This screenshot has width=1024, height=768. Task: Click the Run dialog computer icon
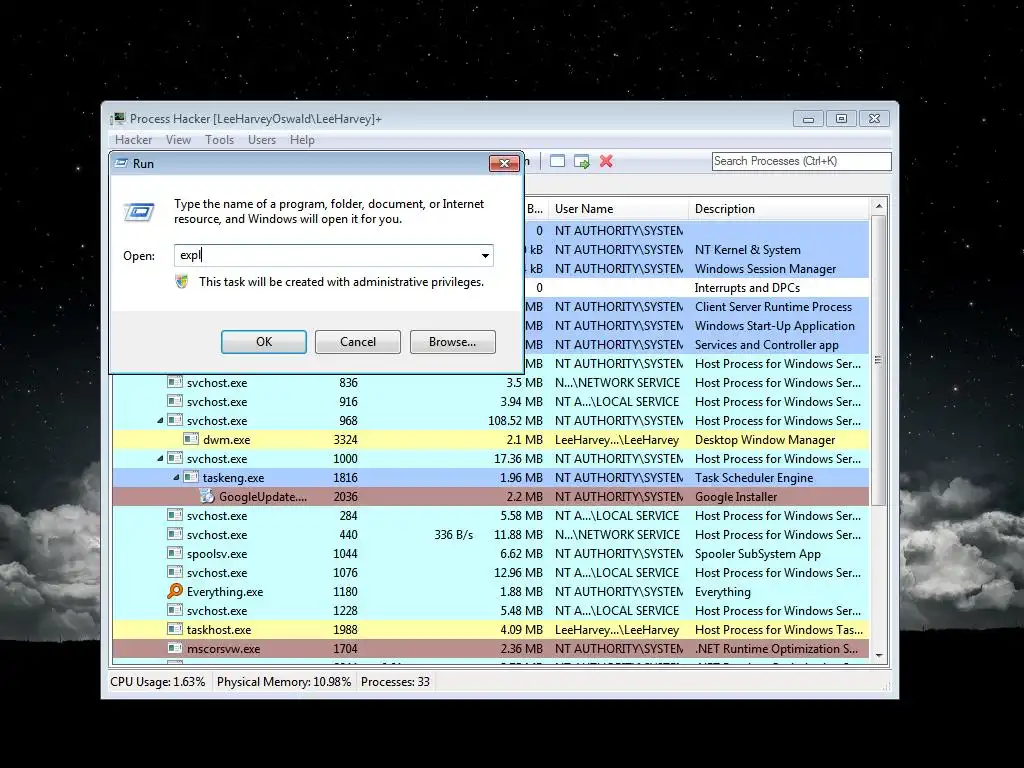[x=138, y=212]
